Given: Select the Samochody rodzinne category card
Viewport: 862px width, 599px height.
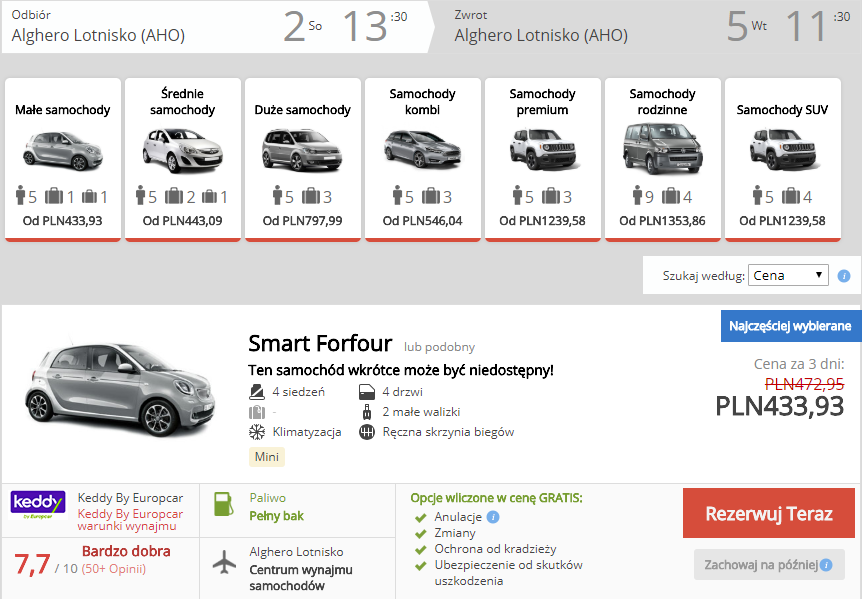Looking at the screenshot, I should pyautogui.click(x=662, y=159).
